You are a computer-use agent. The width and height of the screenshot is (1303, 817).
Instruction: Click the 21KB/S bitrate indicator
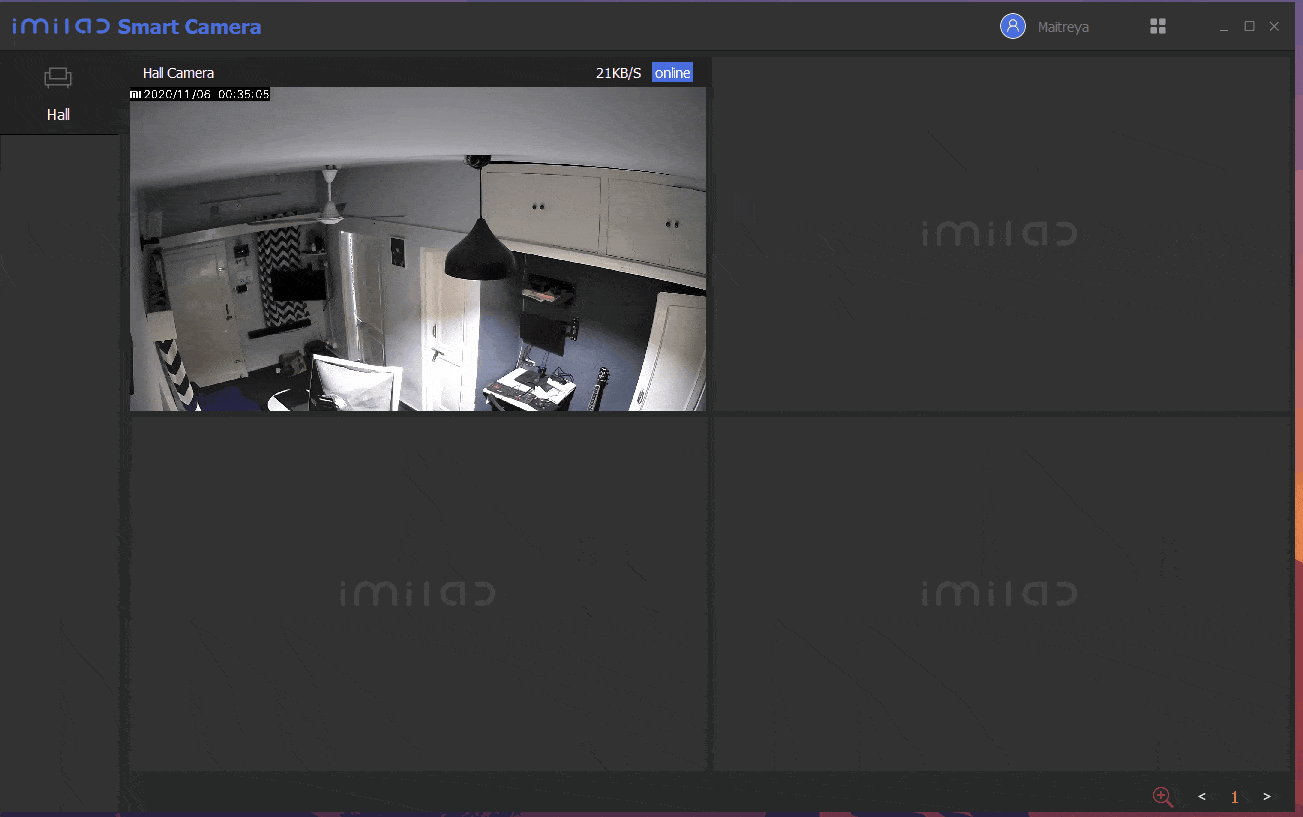point(617,72)
